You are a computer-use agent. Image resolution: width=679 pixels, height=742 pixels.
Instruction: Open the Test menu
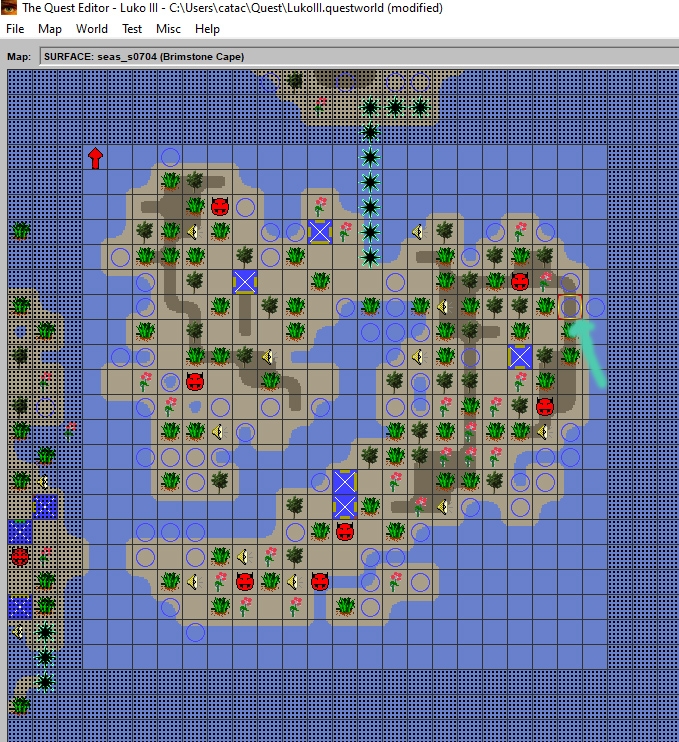(x=132, y=29)
